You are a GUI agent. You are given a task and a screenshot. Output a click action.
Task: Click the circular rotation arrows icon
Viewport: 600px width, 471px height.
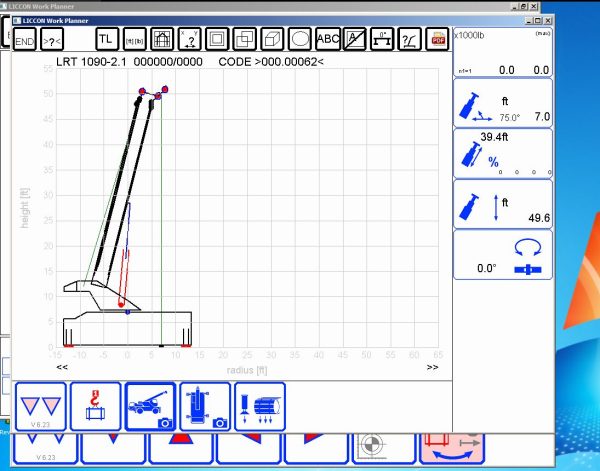click(528, 248)
